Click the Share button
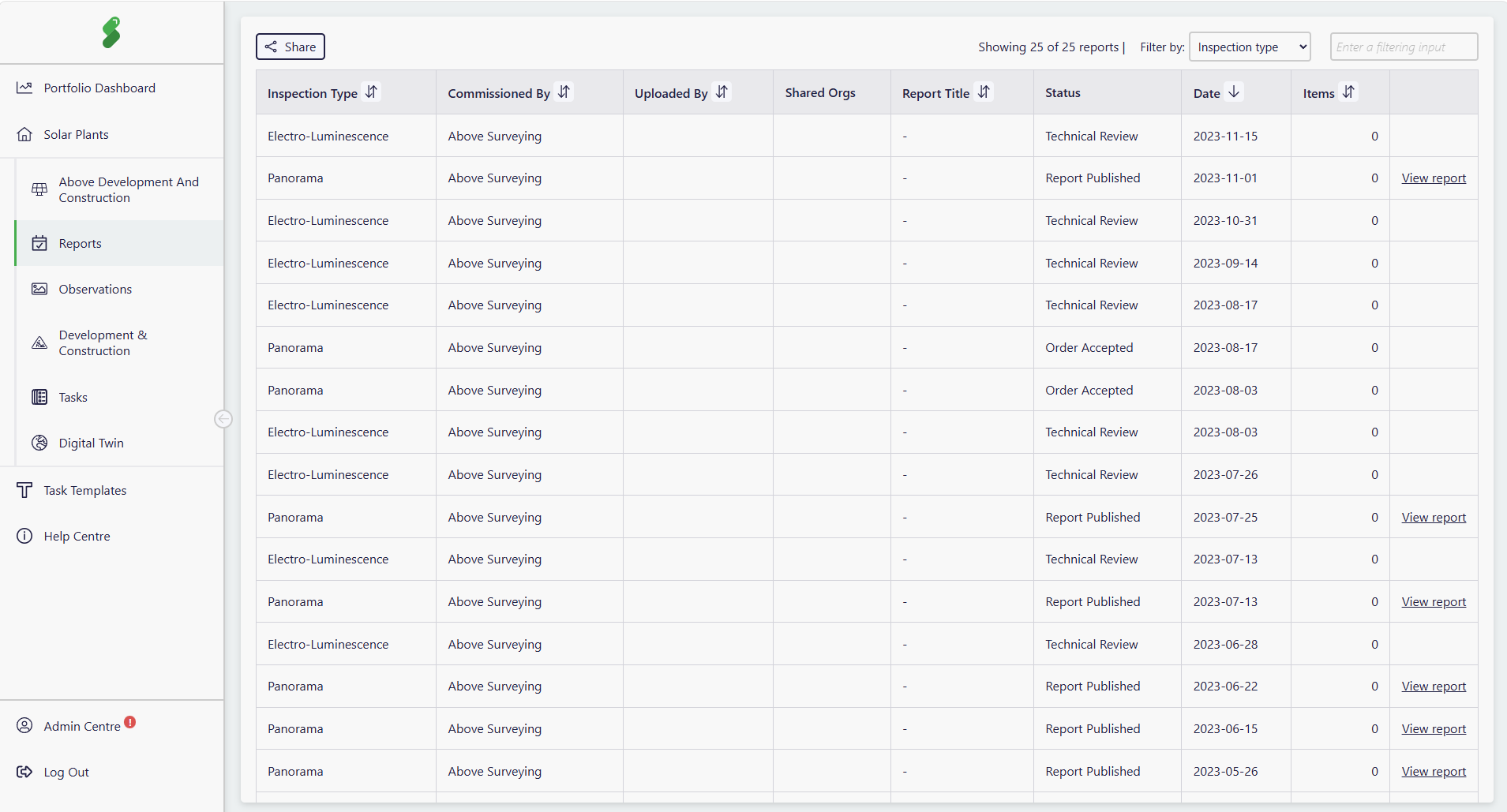The height and width of the screenshot is (812, 1507). pyautogui.click(x=291, y=47)
